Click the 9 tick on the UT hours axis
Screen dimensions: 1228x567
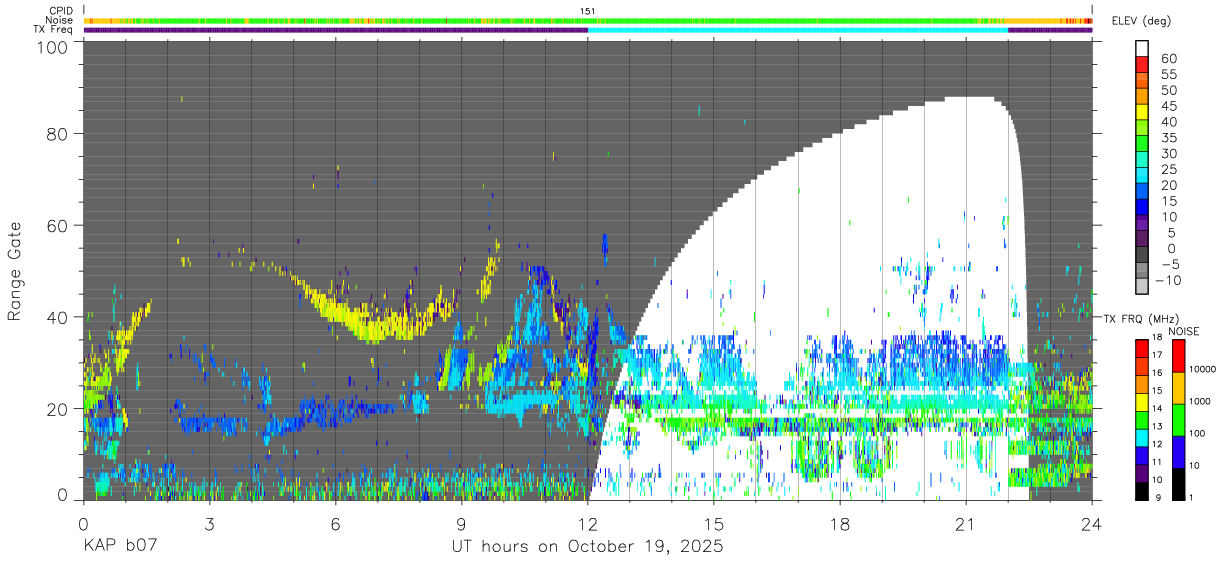pyautogui.click(x=461, y=524)
